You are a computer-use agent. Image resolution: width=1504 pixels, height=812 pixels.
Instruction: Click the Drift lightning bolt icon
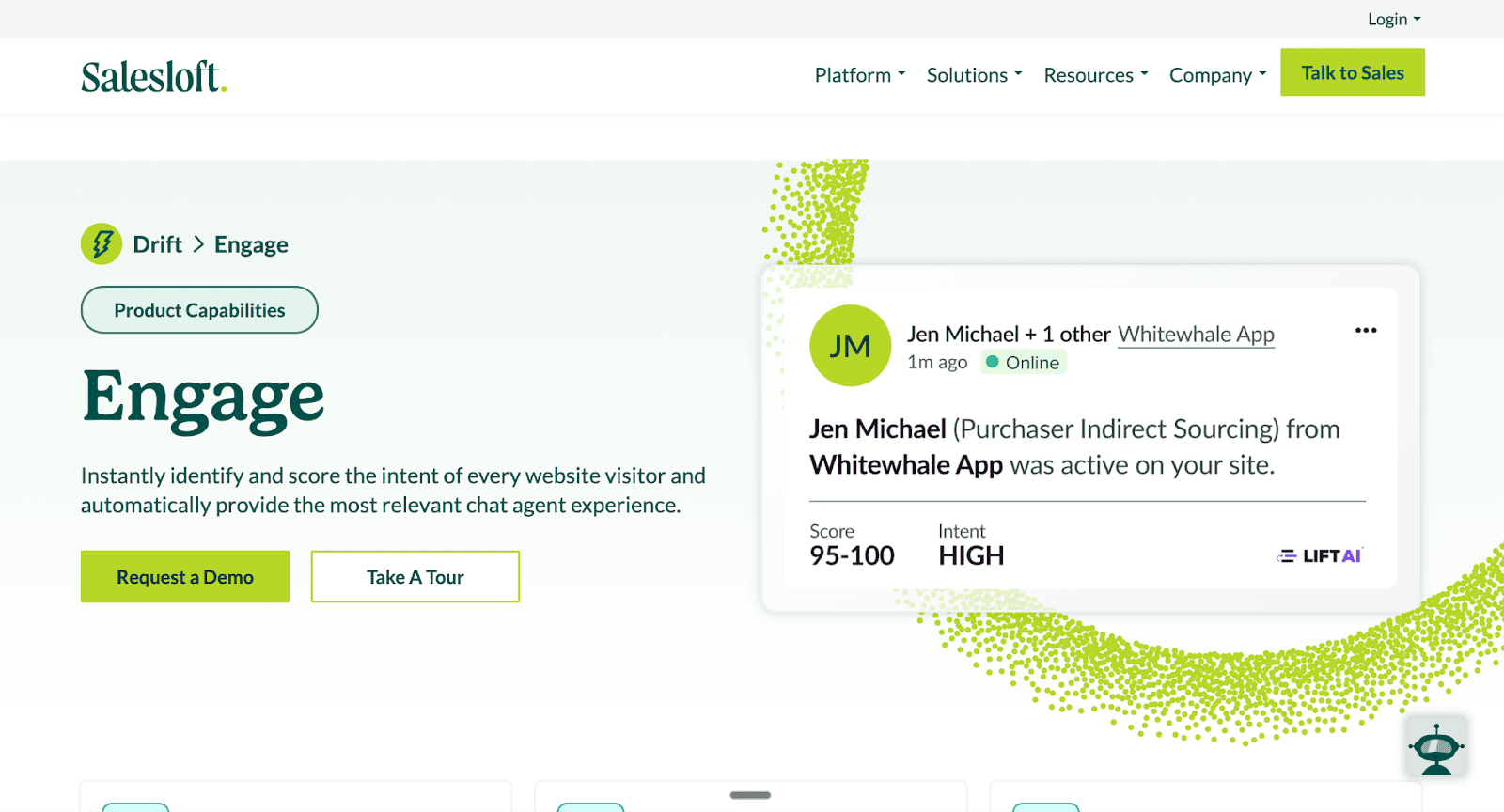[101, 243]
